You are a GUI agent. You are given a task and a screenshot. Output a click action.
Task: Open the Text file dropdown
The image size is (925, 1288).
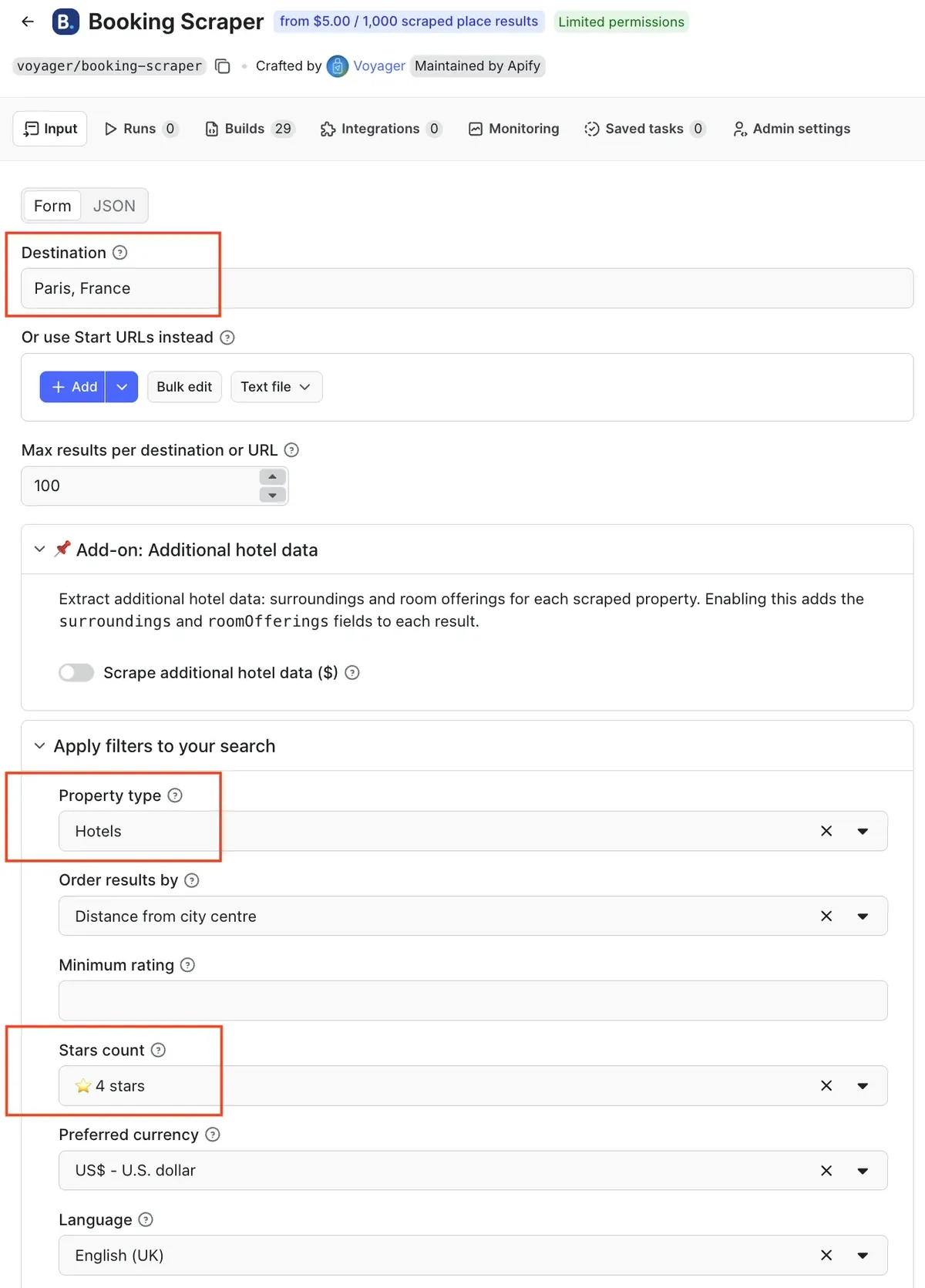(276, 387)
